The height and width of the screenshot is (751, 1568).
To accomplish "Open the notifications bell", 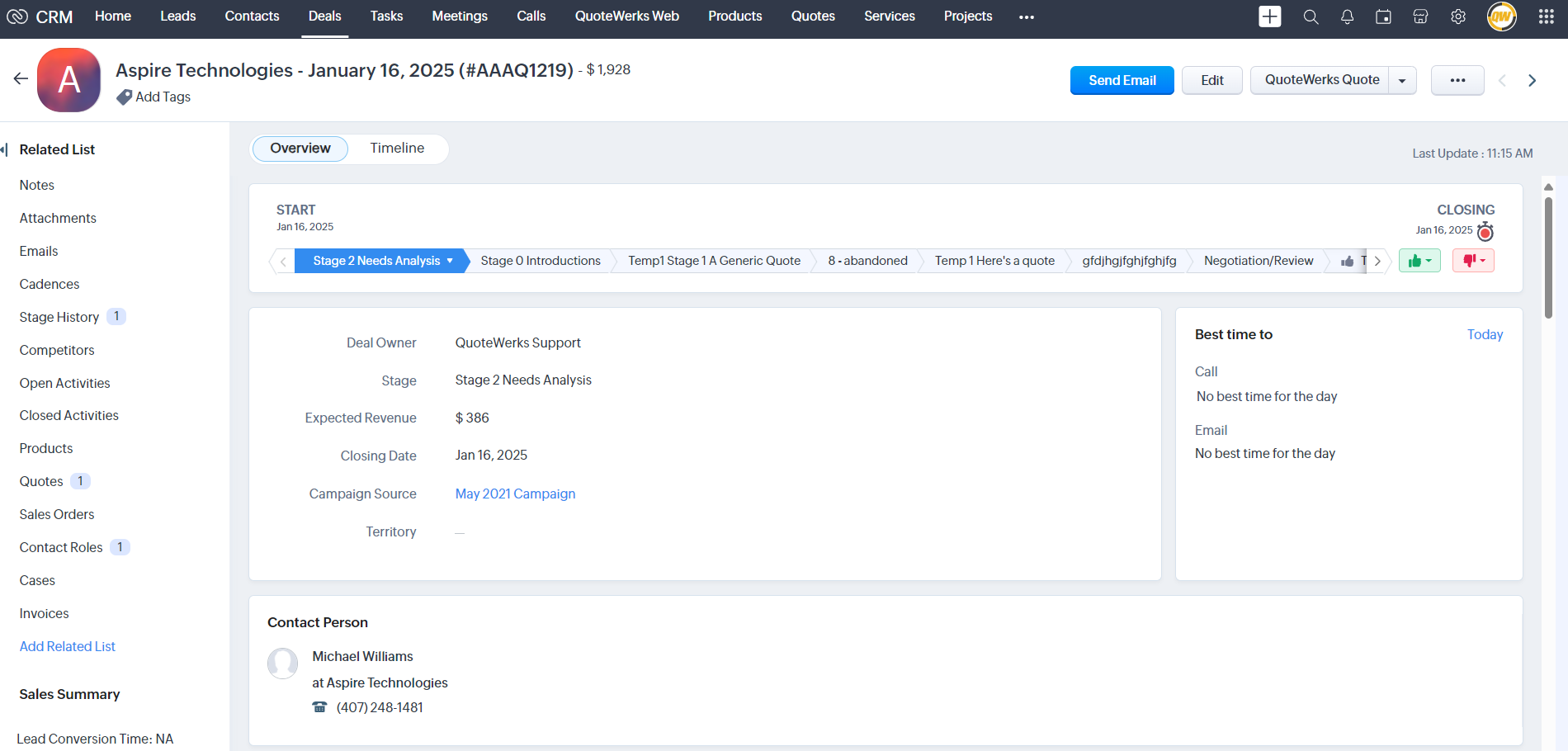I will pos(1347,17).
